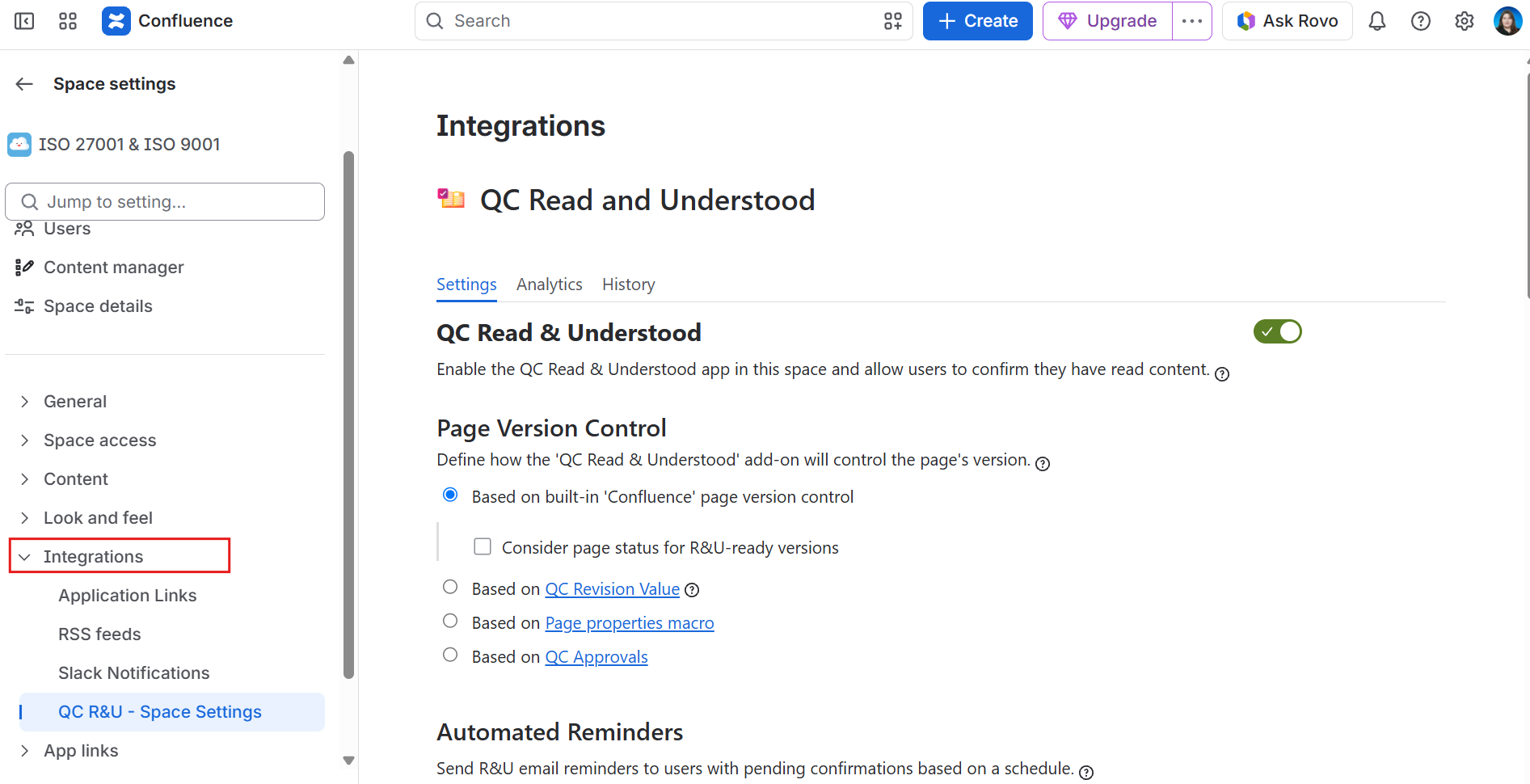Image resolution: width=1530 pixels, height=784 pixels.
Task: Switch to the Settings tab
Action: (466, 285)
